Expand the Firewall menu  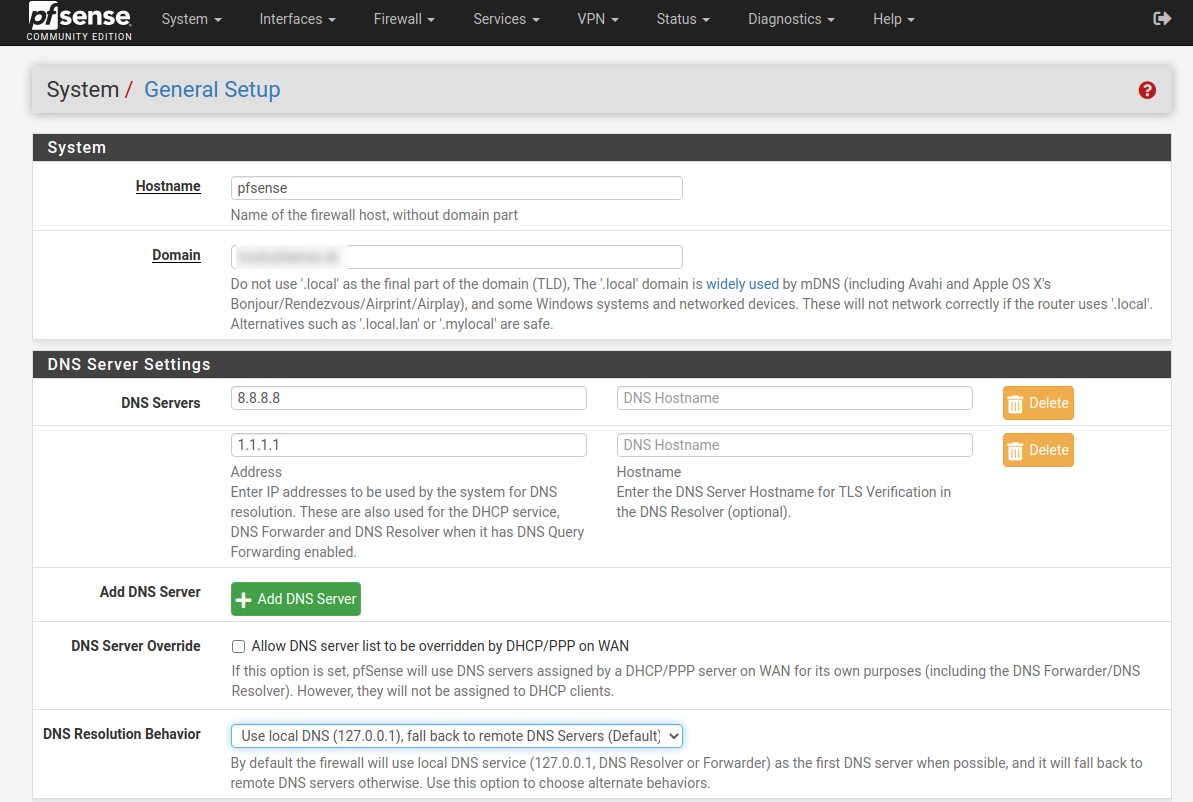coord(404,19)
